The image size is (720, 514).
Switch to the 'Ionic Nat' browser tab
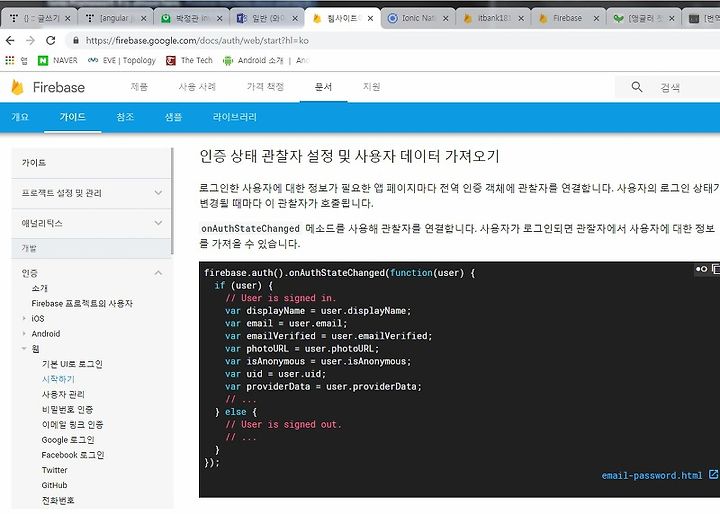[417, 18]
